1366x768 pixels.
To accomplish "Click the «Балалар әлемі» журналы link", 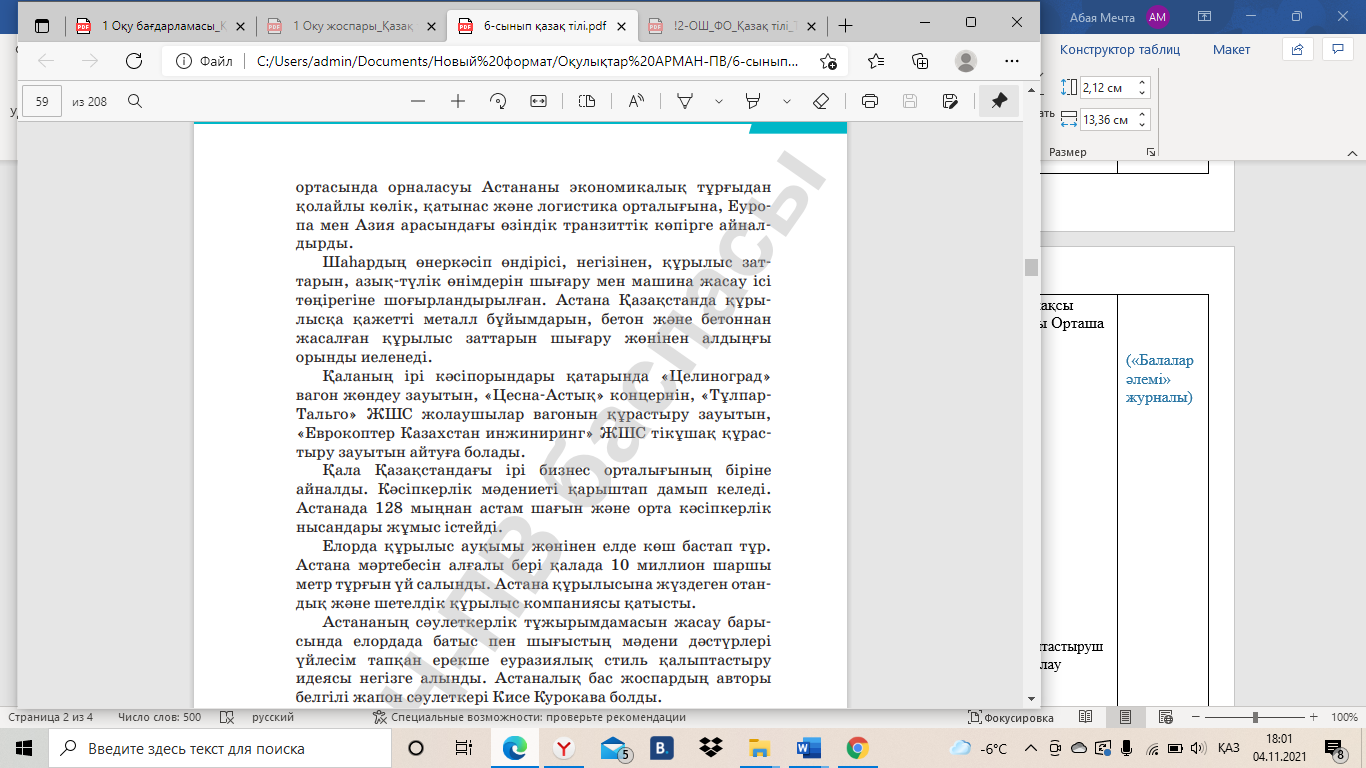I will click(x=1160, y=379).
